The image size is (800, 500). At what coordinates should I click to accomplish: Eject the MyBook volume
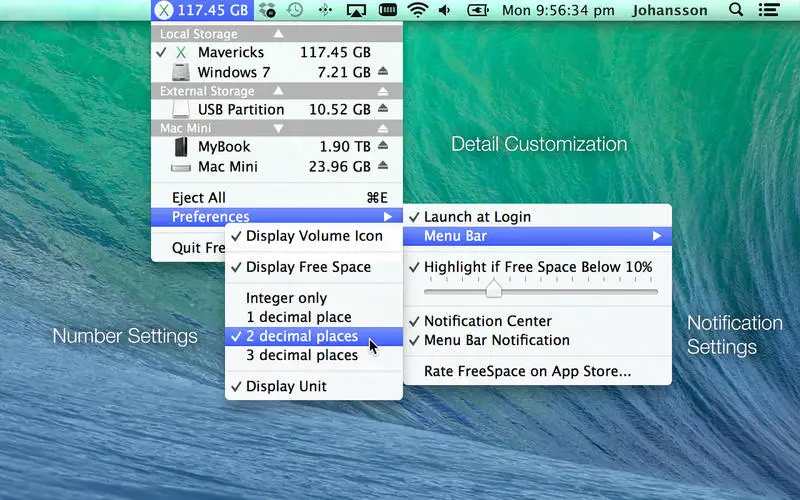pyautogui.click(x=383, y=146)
